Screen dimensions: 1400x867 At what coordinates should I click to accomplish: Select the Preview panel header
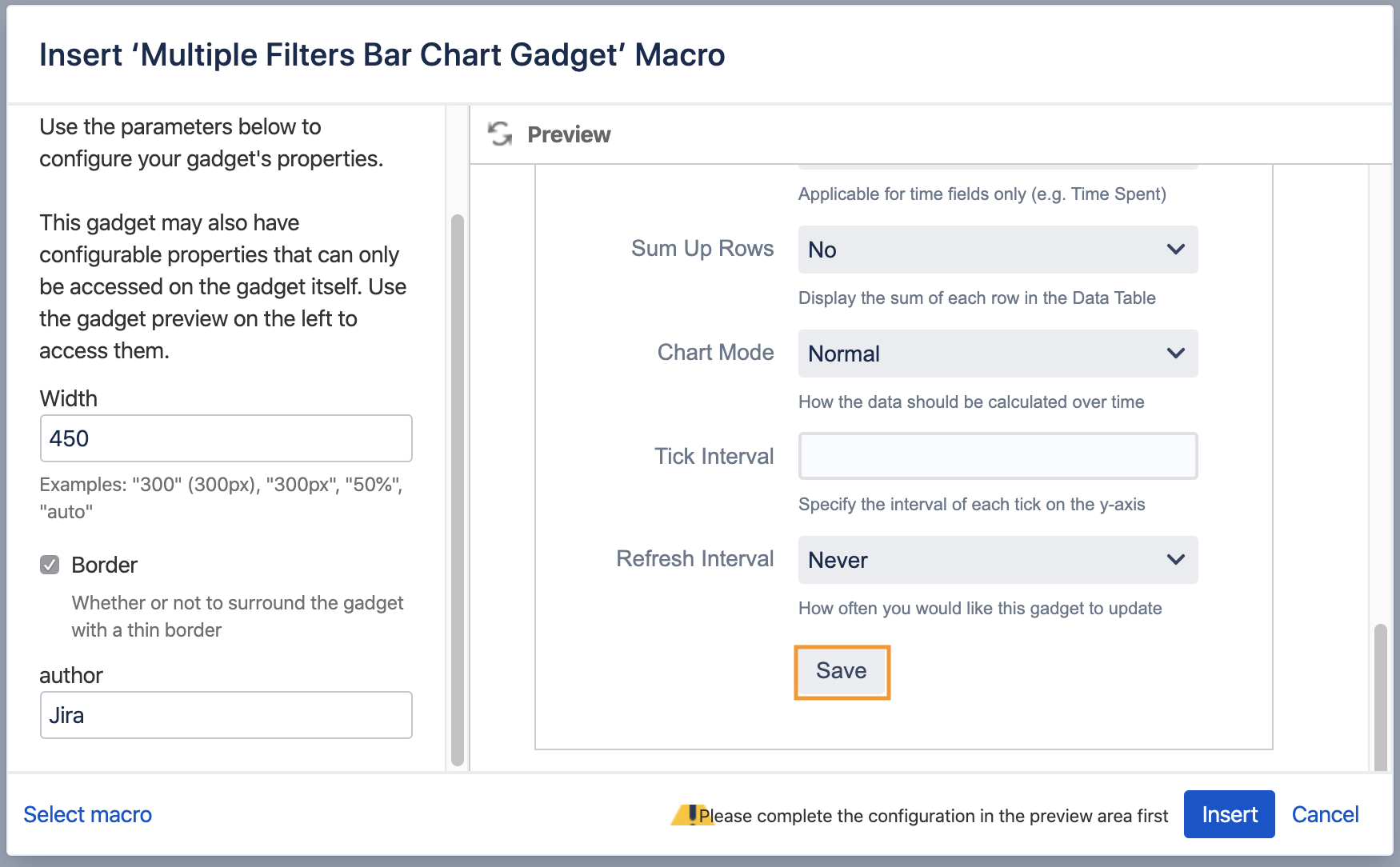tap(568, 134)
